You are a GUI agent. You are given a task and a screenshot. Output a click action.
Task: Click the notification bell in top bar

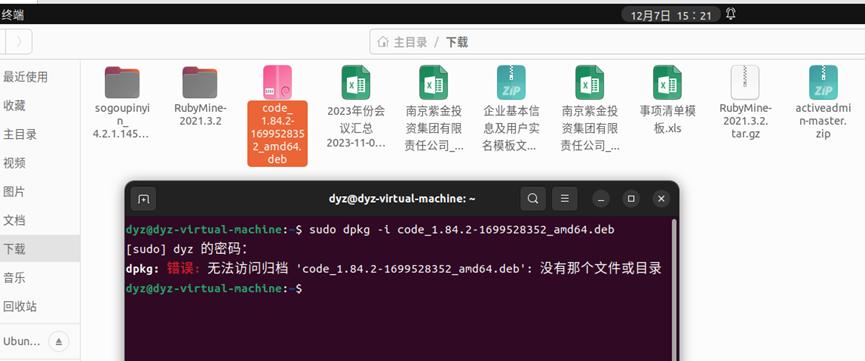730,14
